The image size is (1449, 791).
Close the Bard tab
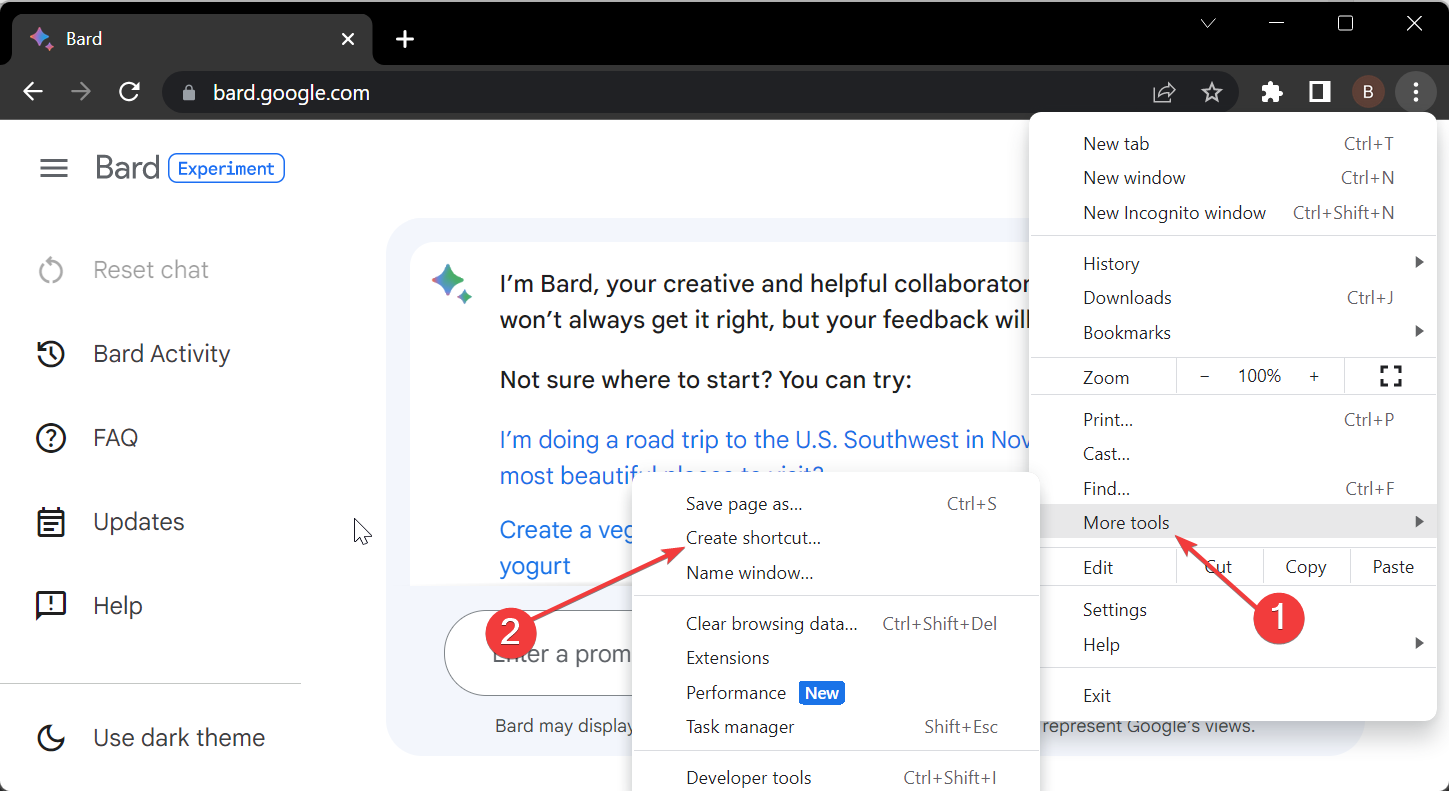tap(347, 39)
